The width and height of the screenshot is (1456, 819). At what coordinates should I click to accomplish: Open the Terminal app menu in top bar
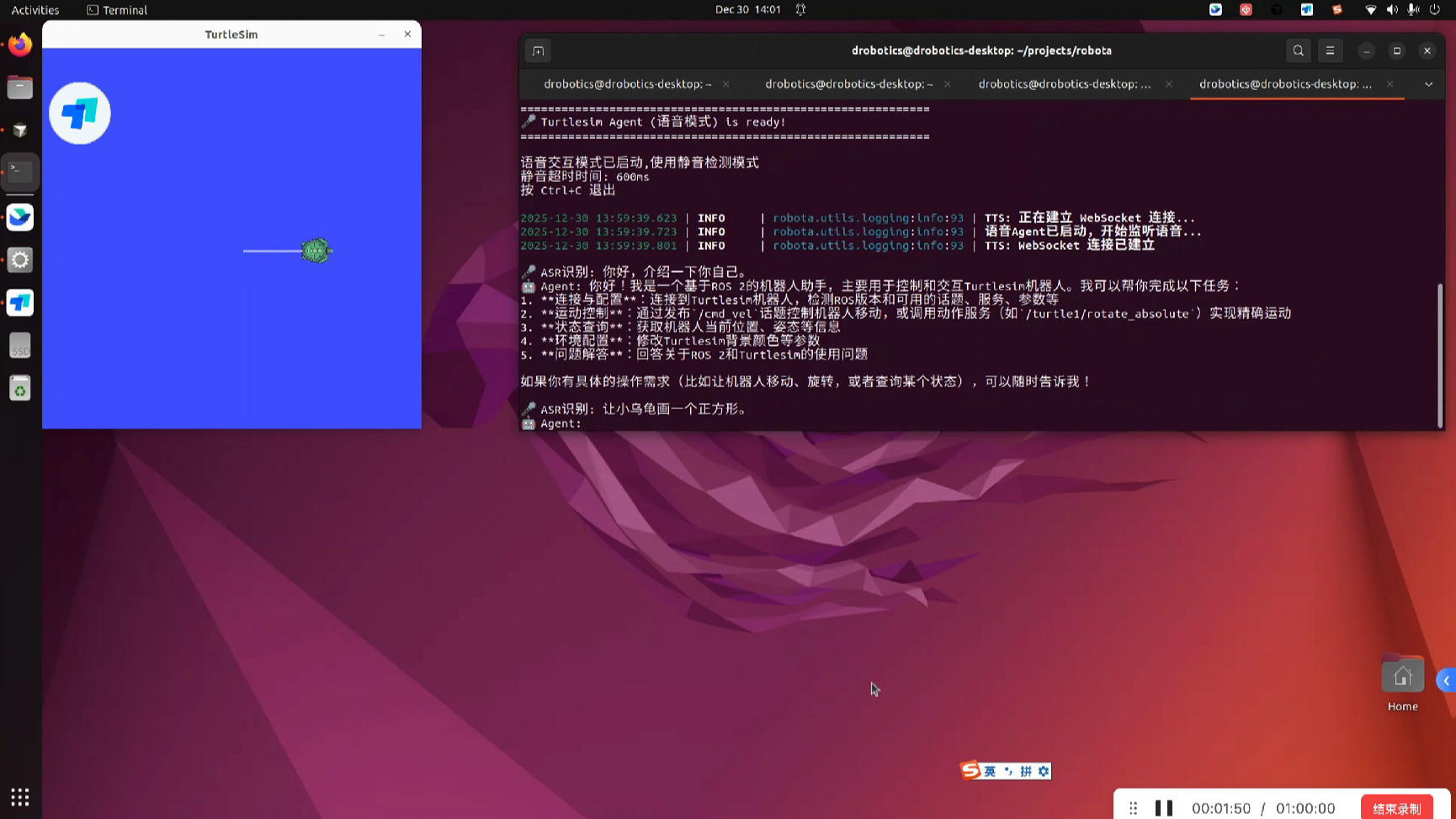tap(117, 10)
